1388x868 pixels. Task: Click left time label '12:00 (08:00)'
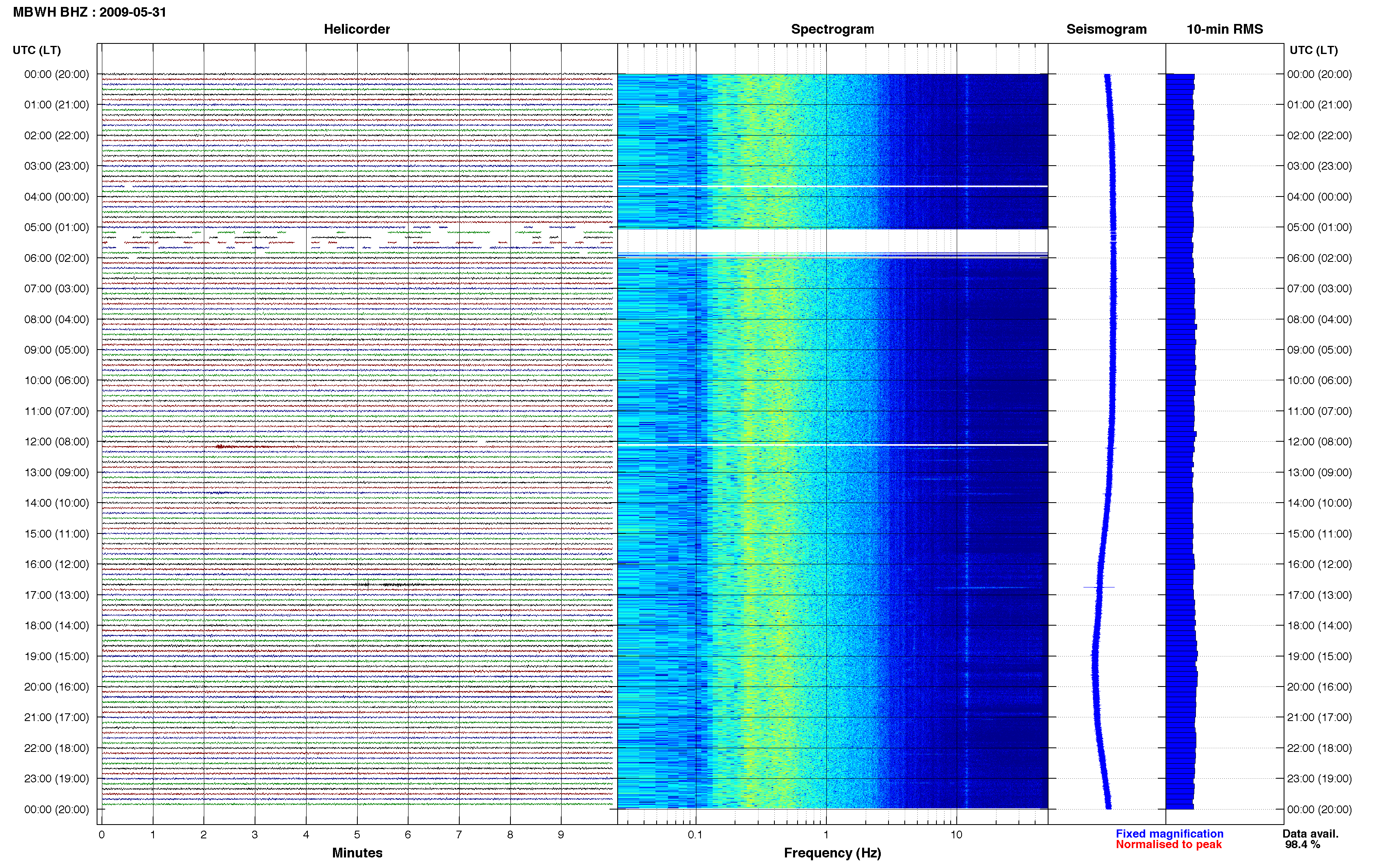click(x=56, y=442)
